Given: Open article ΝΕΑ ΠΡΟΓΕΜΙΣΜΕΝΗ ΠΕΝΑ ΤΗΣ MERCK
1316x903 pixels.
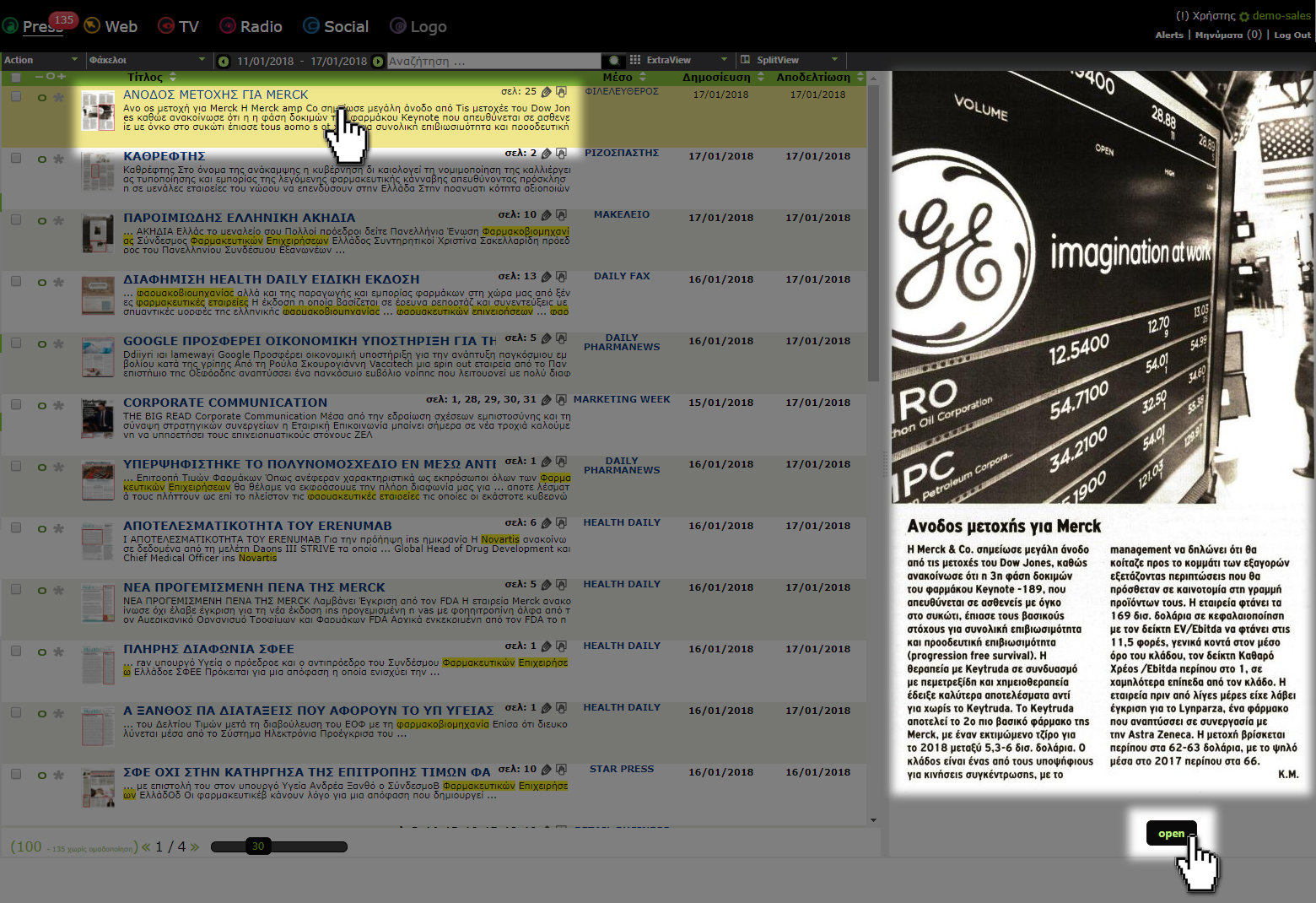Looking at the screenshot, I should [x=254, y=587].
